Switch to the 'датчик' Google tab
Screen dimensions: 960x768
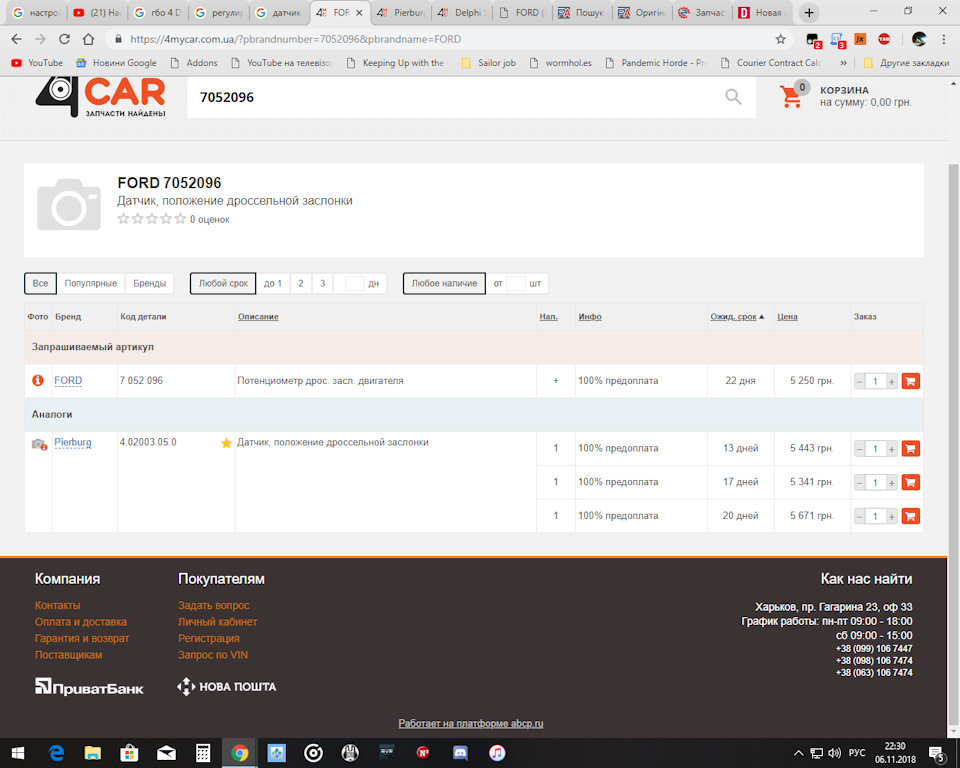pos(279,13)
